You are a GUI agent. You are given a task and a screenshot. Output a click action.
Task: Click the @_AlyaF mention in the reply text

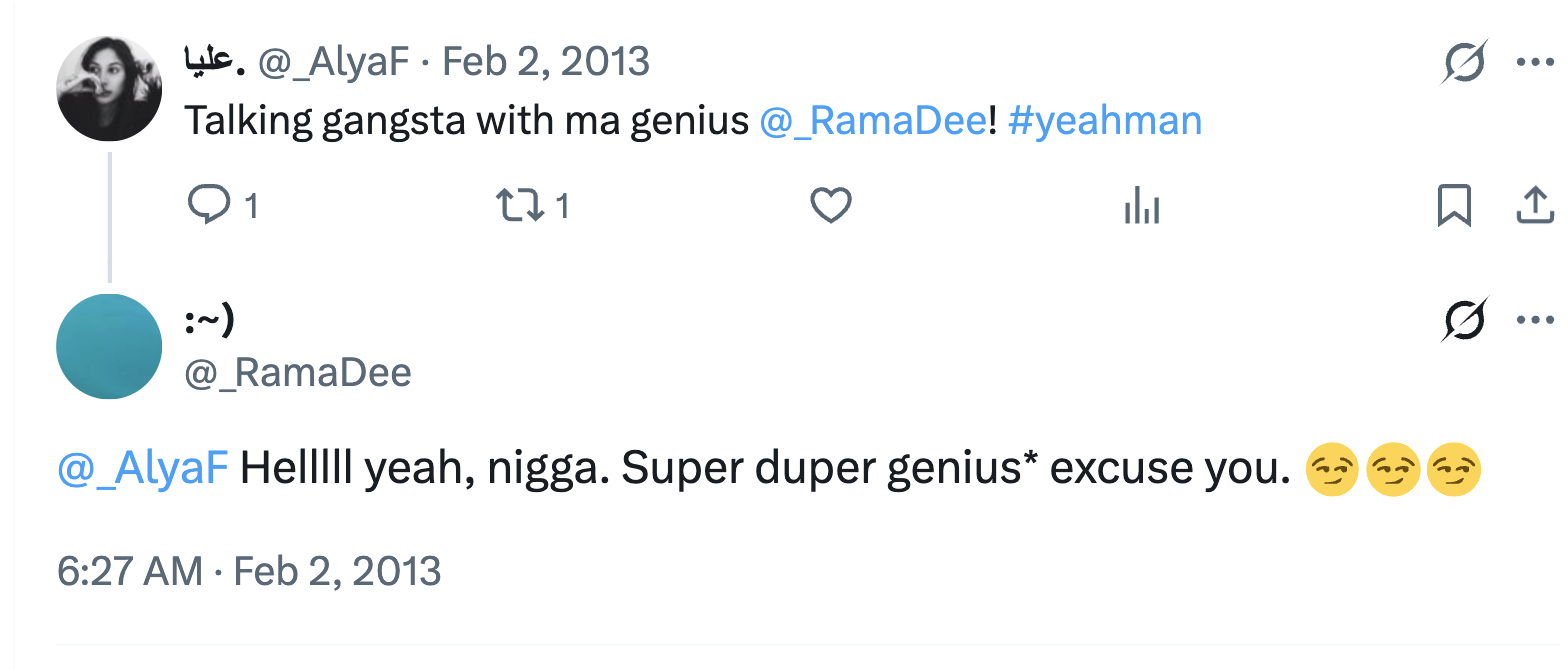pos(143,468)
